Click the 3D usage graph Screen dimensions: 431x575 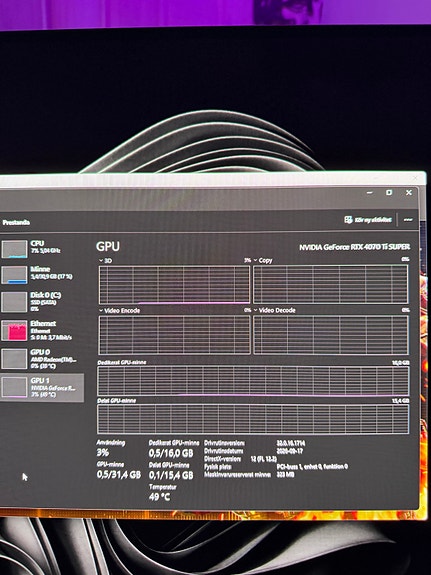[x=174, y=285]
